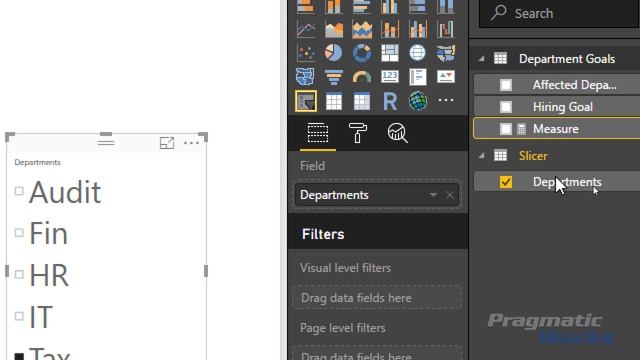
Task: Uncheck the Departments field checkbox
Action: [x=506, y=182]
